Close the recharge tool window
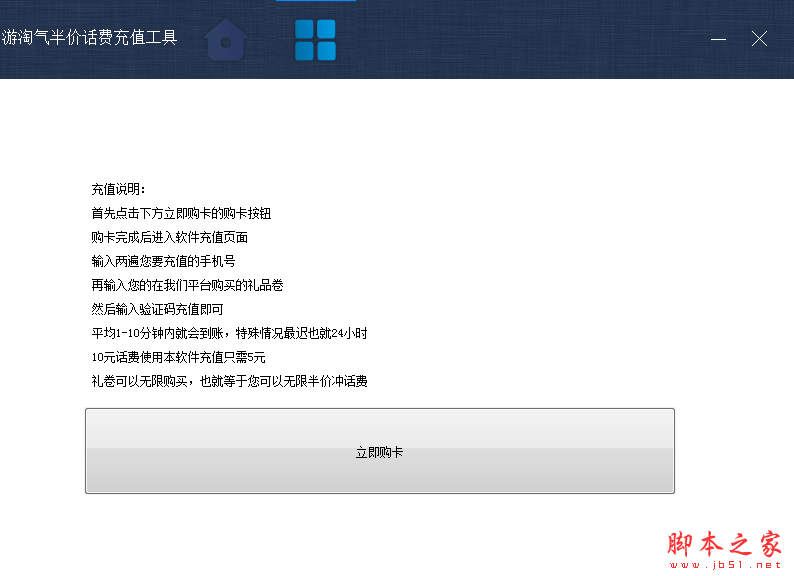The image size is (794, 576). [x=759, y=39]
